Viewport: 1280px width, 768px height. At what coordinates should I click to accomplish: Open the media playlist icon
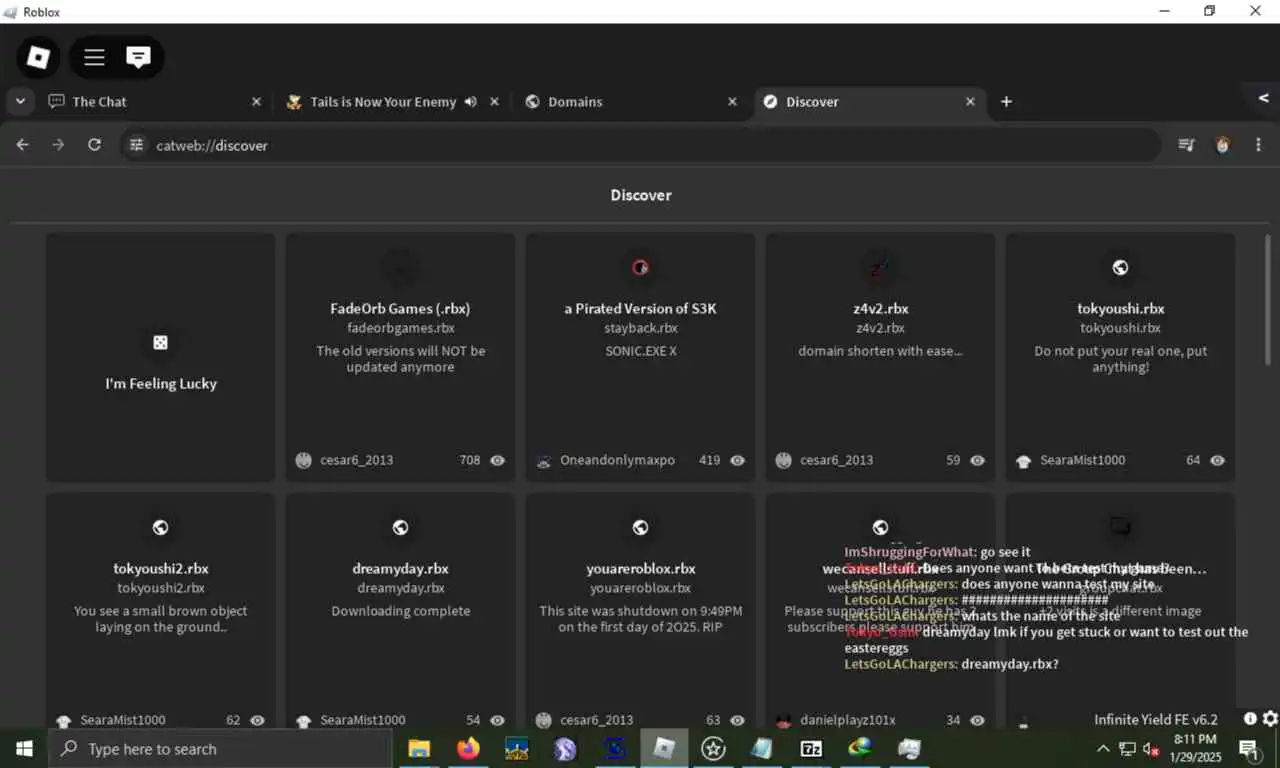[1186, 145]
